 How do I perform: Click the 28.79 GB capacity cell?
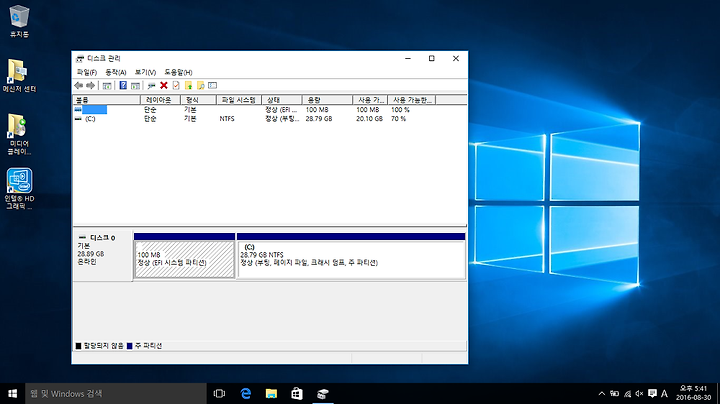319,118
